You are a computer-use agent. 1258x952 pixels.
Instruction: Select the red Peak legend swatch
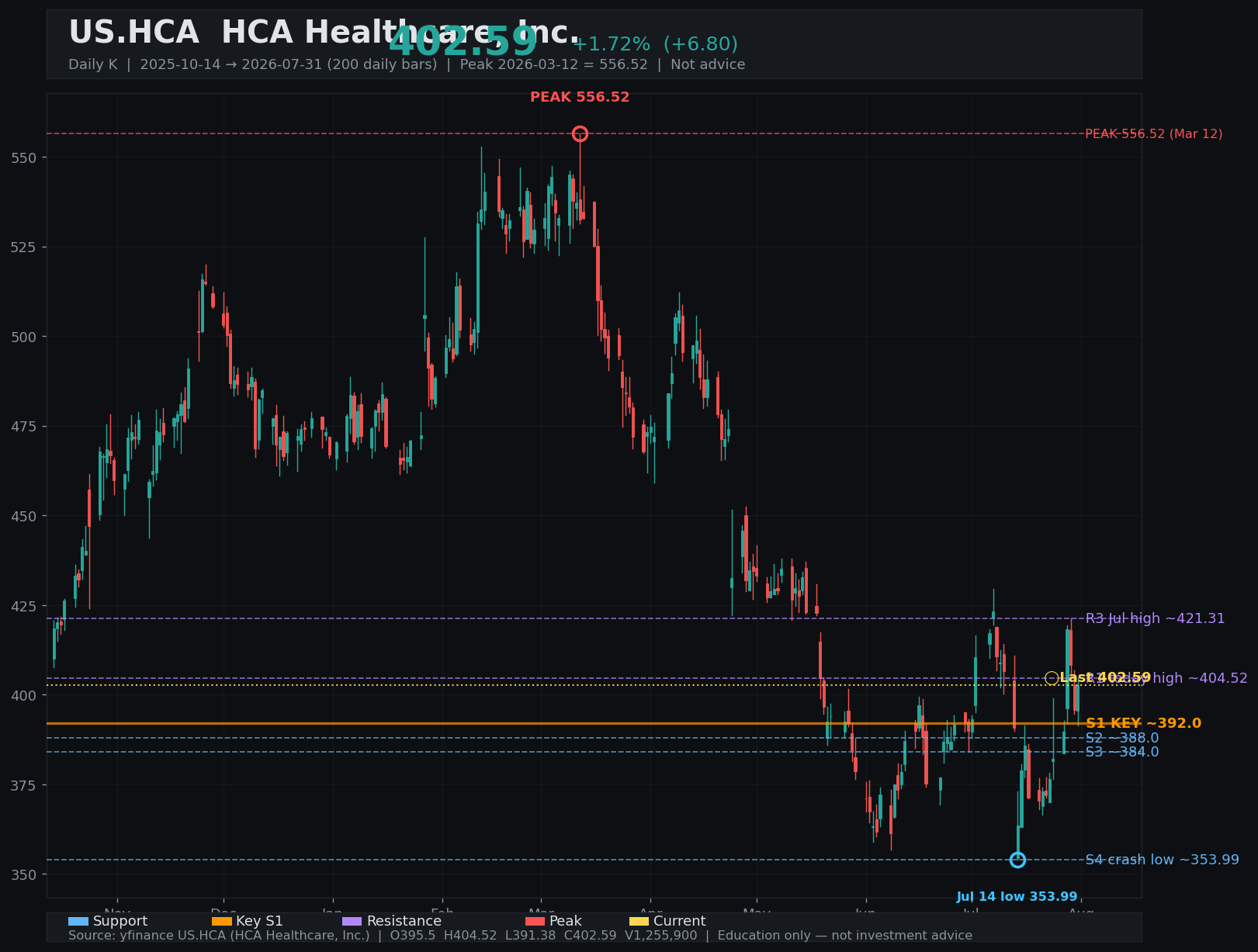tap(535, 921)
